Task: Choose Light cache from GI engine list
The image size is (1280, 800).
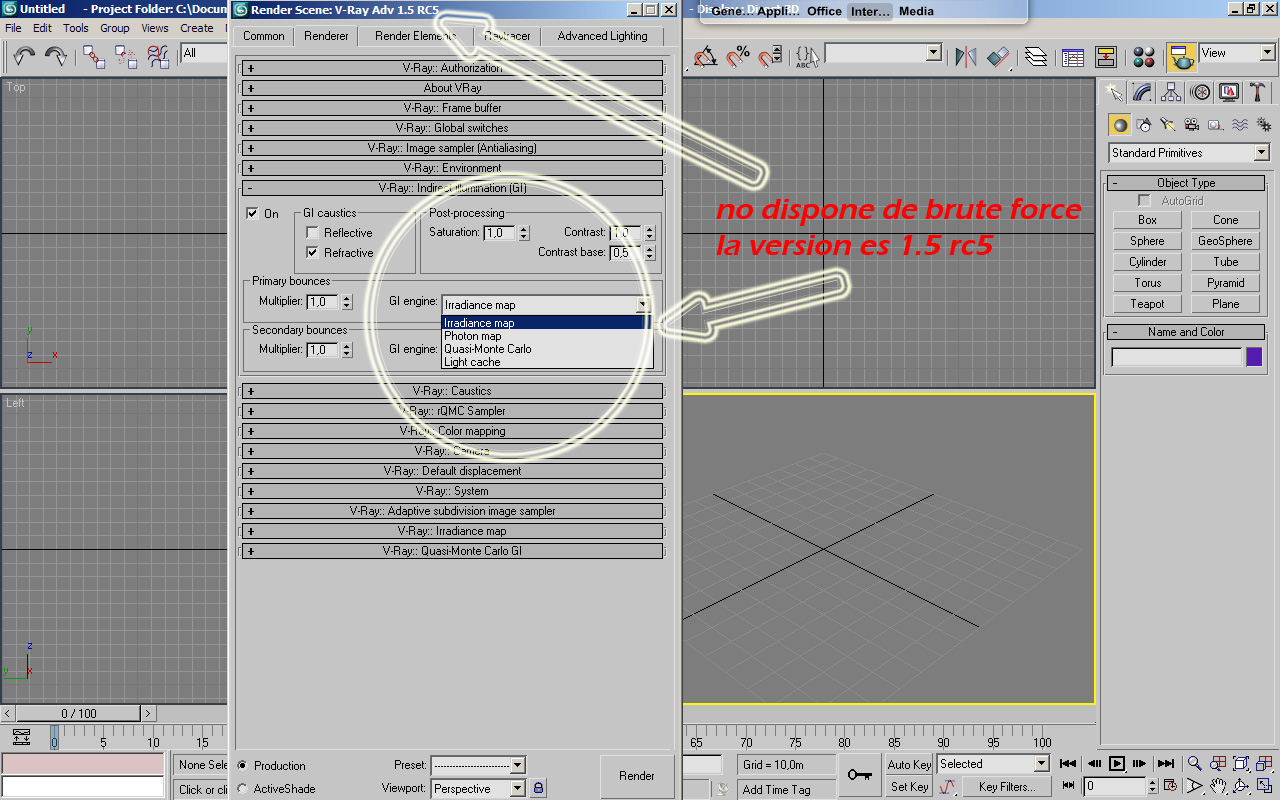Action: click(x=546, y=362)
